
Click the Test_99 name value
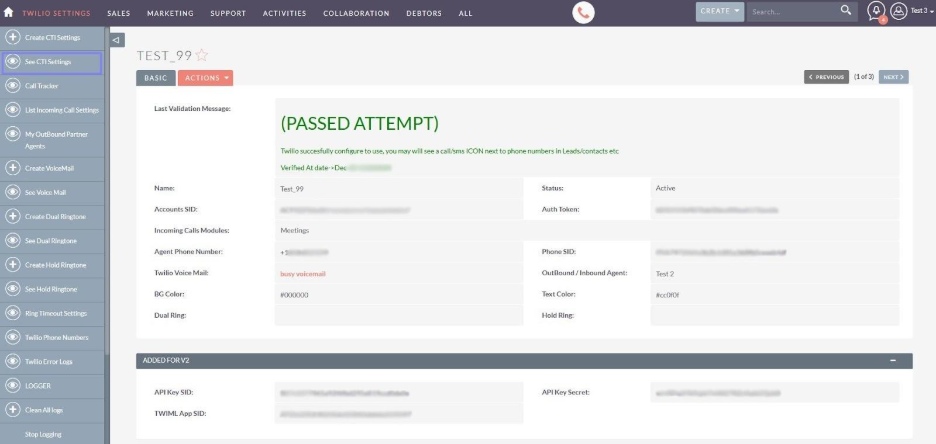291,188
